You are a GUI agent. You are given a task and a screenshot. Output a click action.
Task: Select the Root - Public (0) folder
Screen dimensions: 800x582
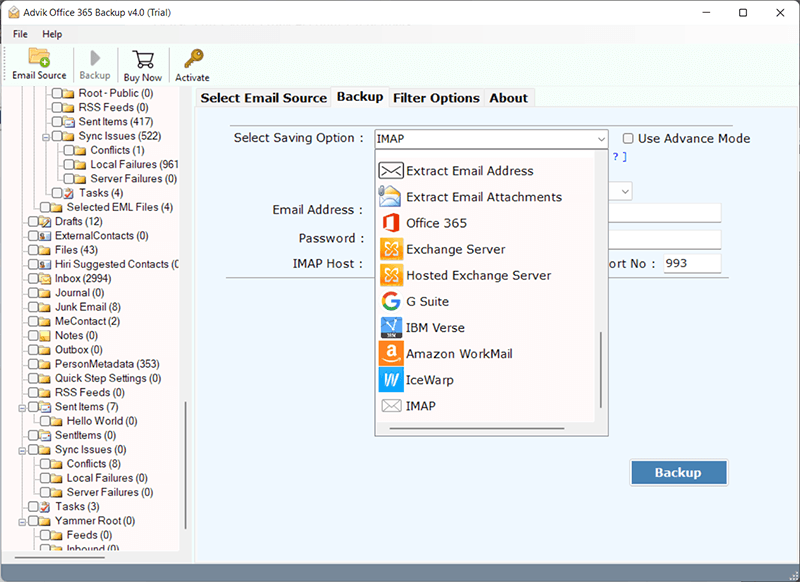coord(116,93)
